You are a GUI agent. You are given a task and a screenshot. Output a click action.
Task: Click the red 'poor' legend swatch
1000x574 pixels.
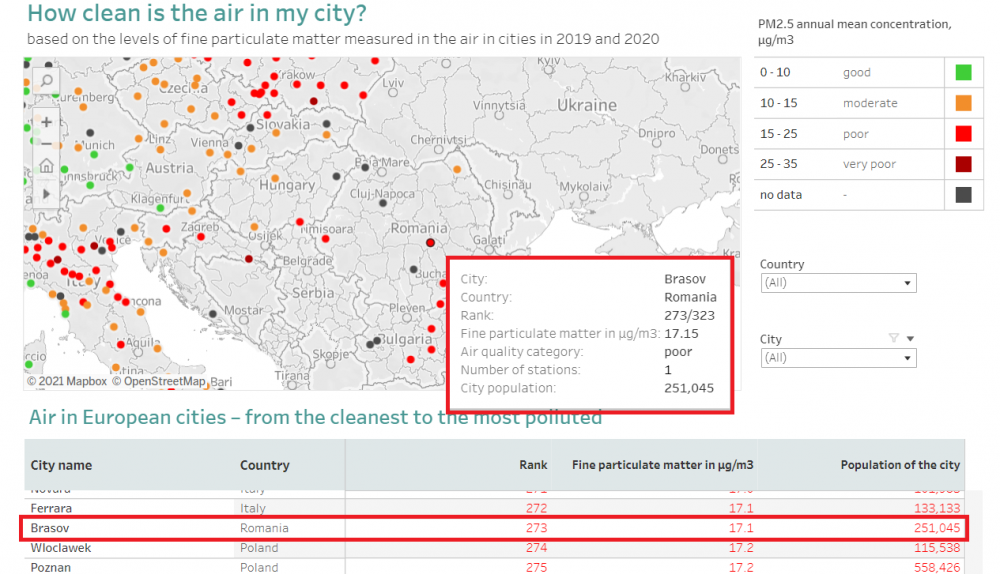click(x=963, y=134)
